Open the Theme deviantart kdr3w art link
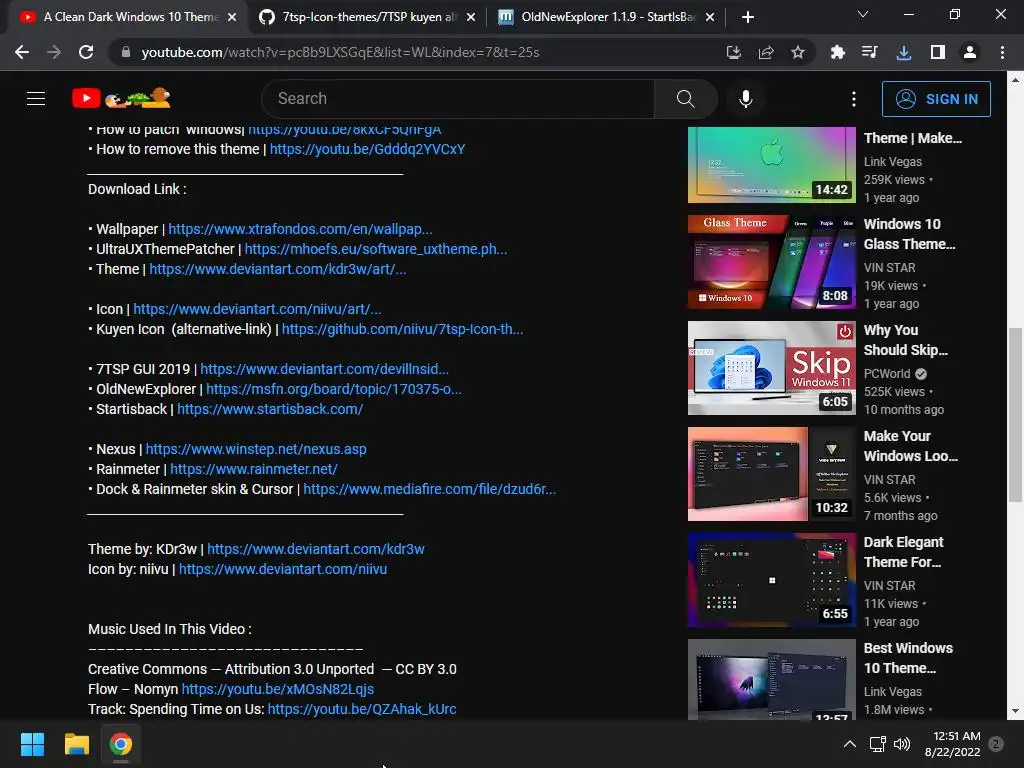Image resolution: width=1024 pixels, height=768 pixels. point(278,269)
